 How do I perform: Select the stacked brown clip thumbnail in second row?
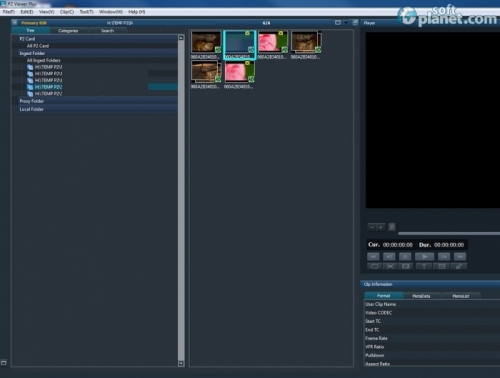pos(206,72)
